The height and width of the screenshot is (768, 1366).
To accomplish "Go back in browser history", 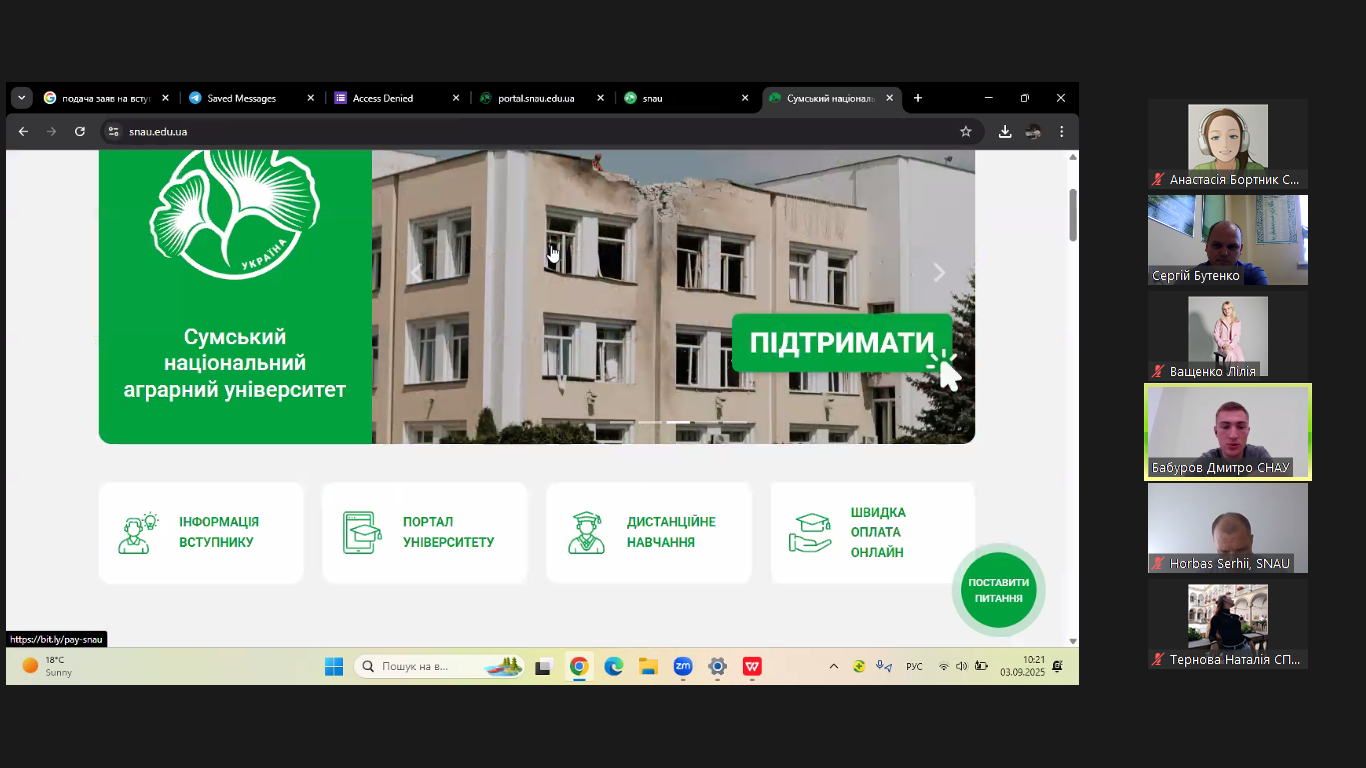I will (24, 131).
